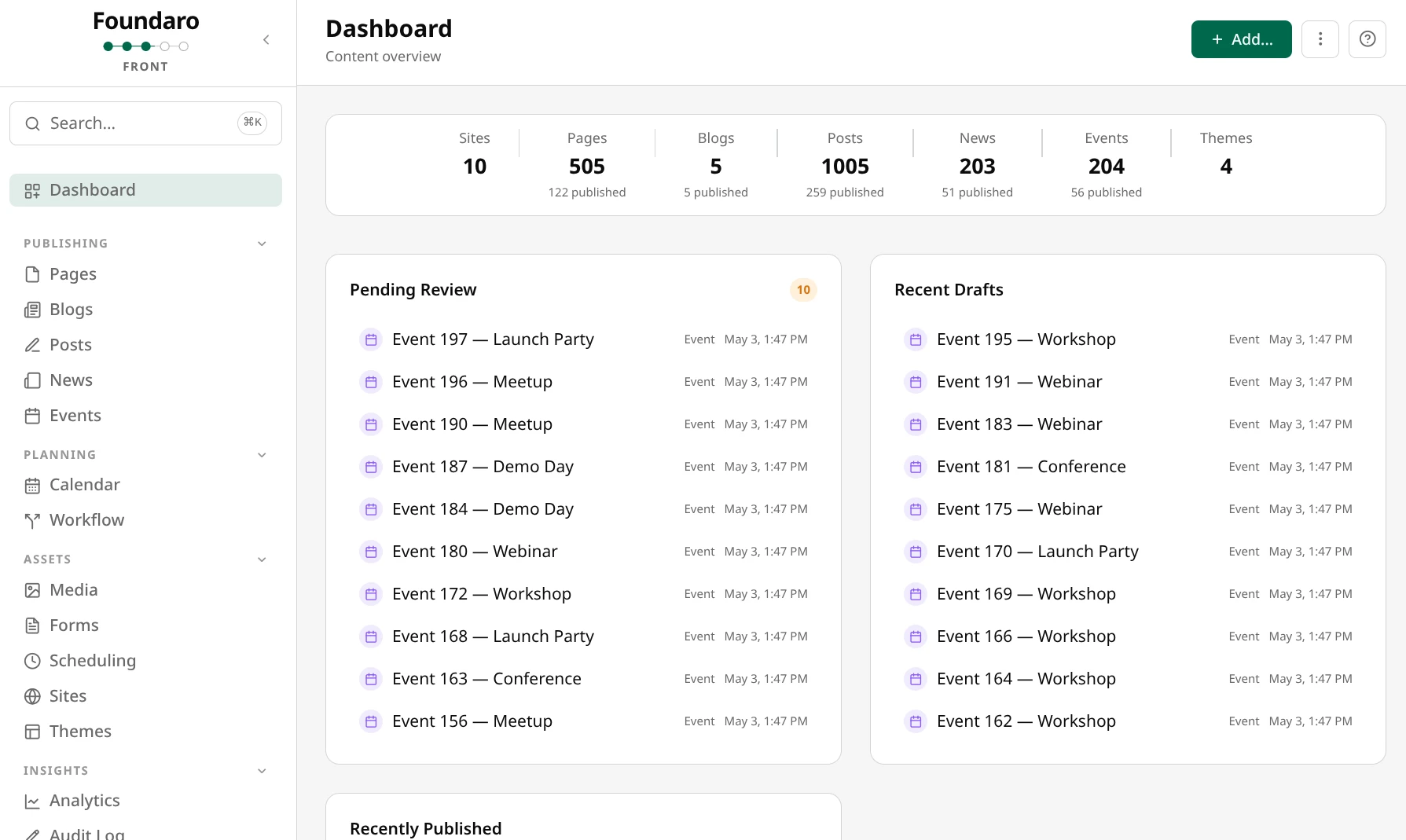Click Event 169 — Workshop row

coord(1128,594)
